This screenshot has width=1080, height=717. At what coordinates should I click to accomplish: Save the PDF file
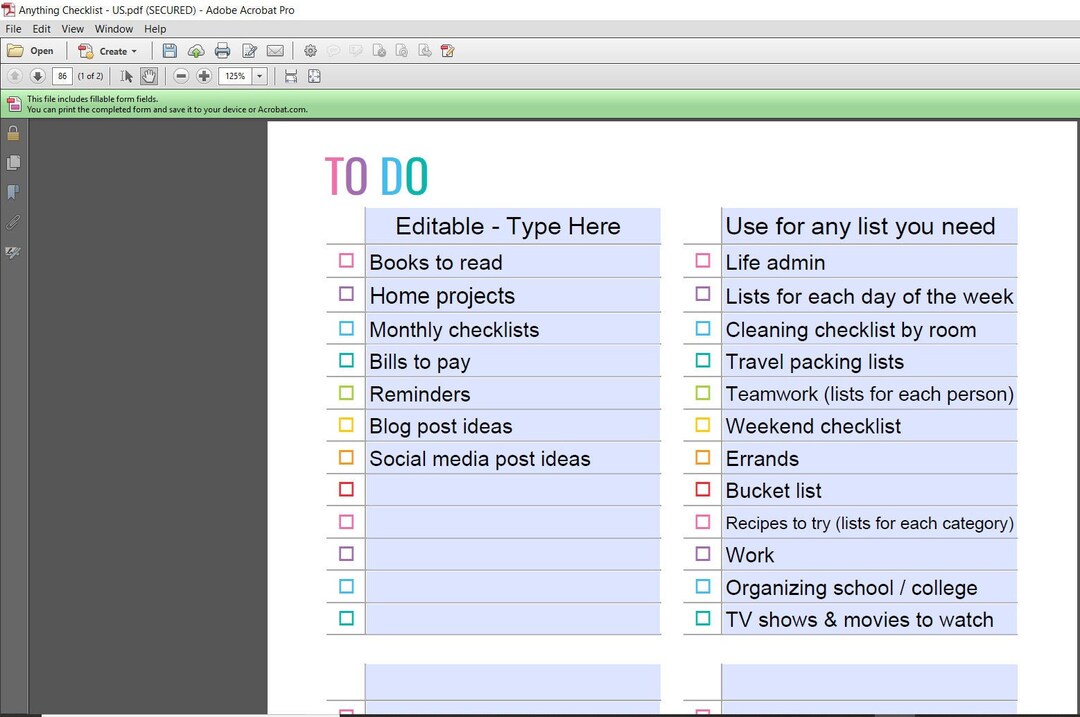tap(168, 51)
